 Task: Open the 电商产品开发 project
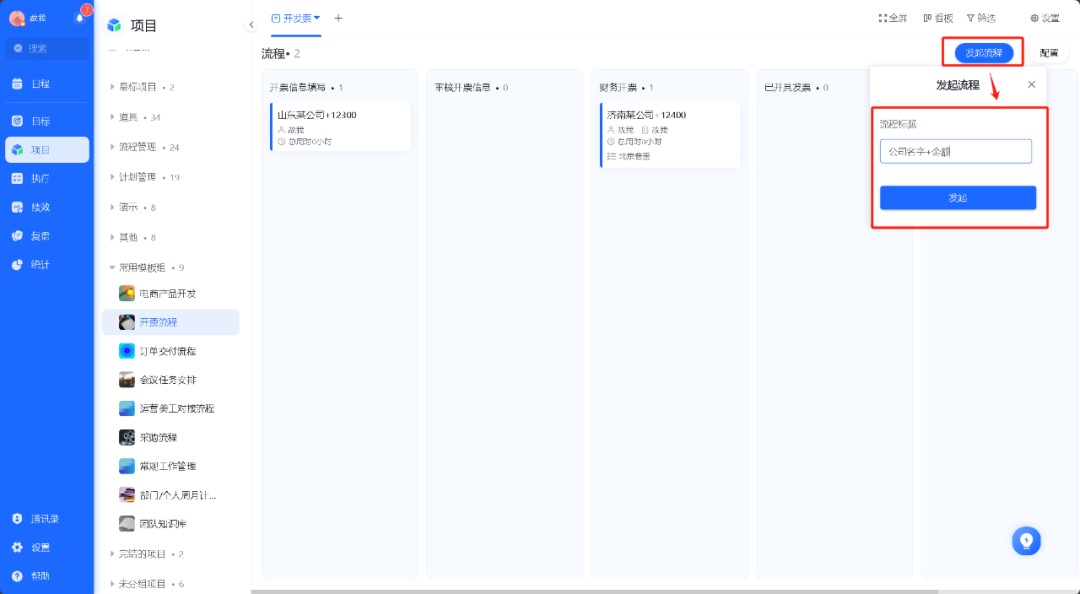point(170,294)
